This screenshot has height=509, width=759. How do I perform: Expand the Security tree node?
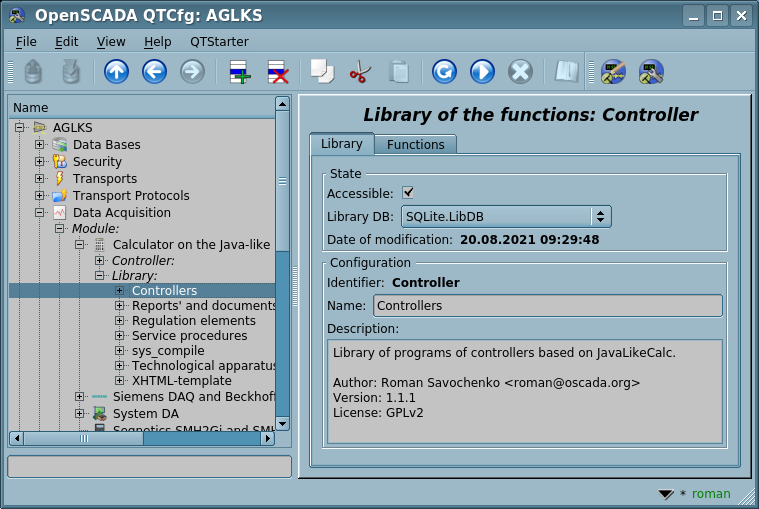pyautogui.click(x=40, y=162)
